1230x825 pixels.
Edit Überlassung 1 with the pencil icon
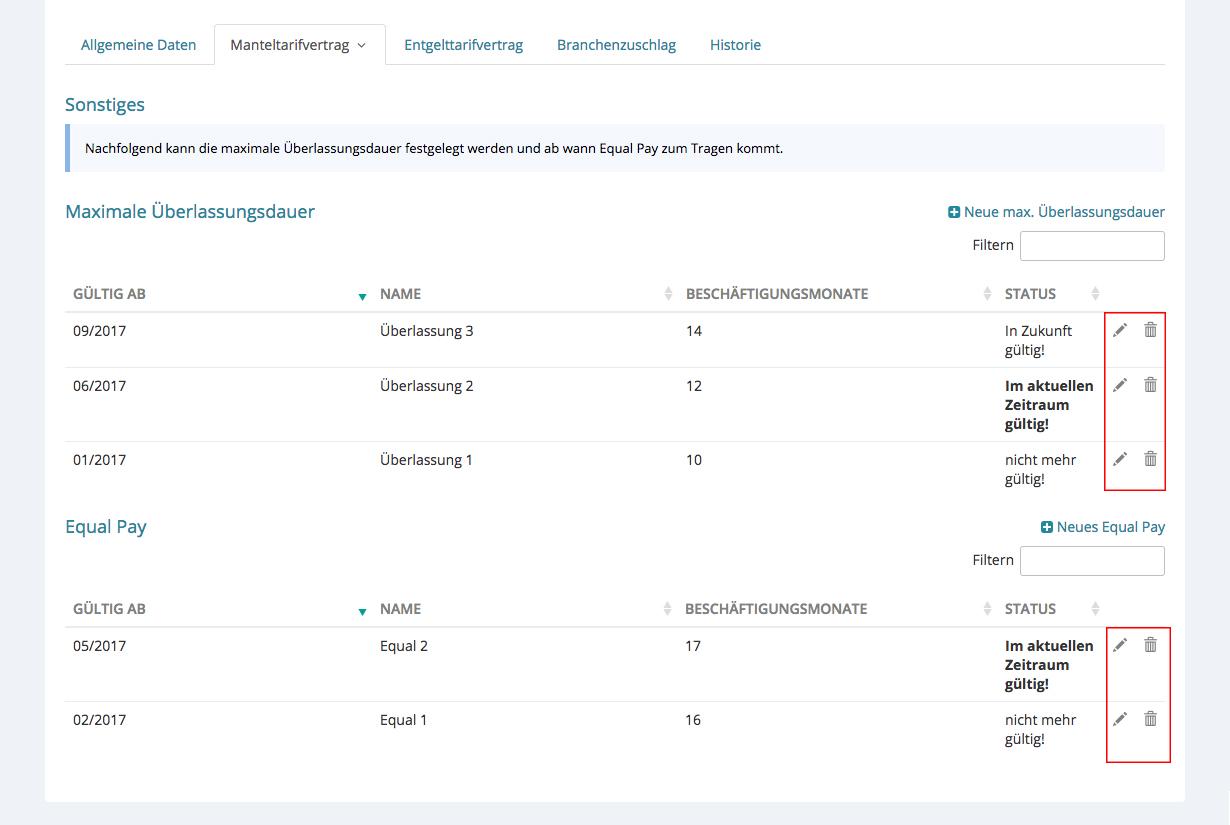pyautogui.click(x=1120, y=459)
